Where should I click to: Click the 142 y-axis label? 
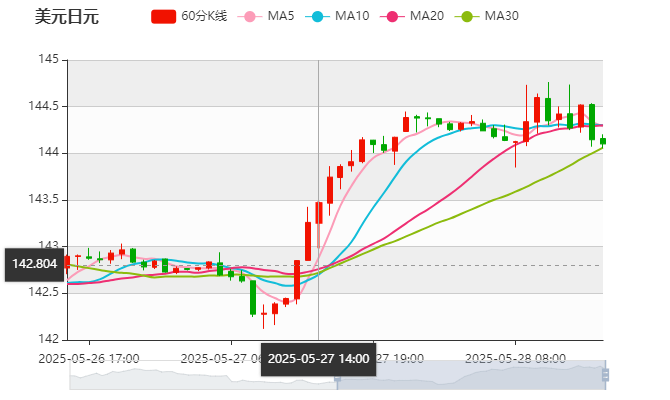[48, 339]
